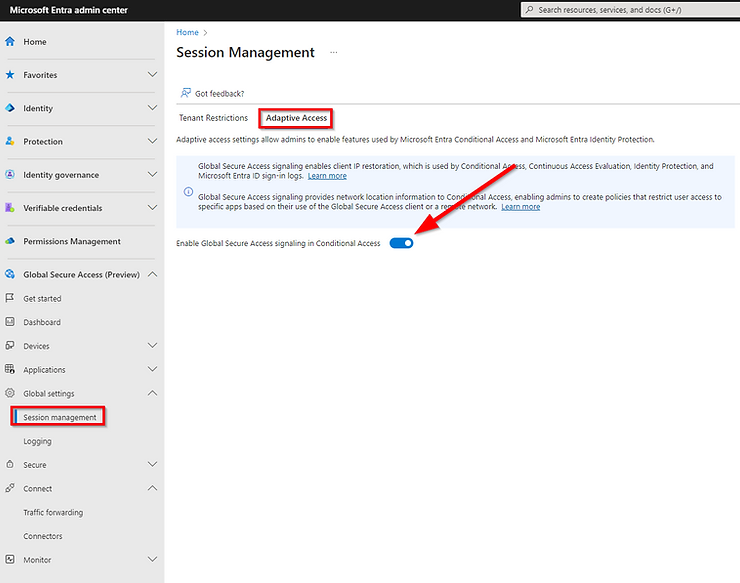740x583 pixels.
Task: Click the Protection icon in sidebar
Action: click(x=10, y=142)
